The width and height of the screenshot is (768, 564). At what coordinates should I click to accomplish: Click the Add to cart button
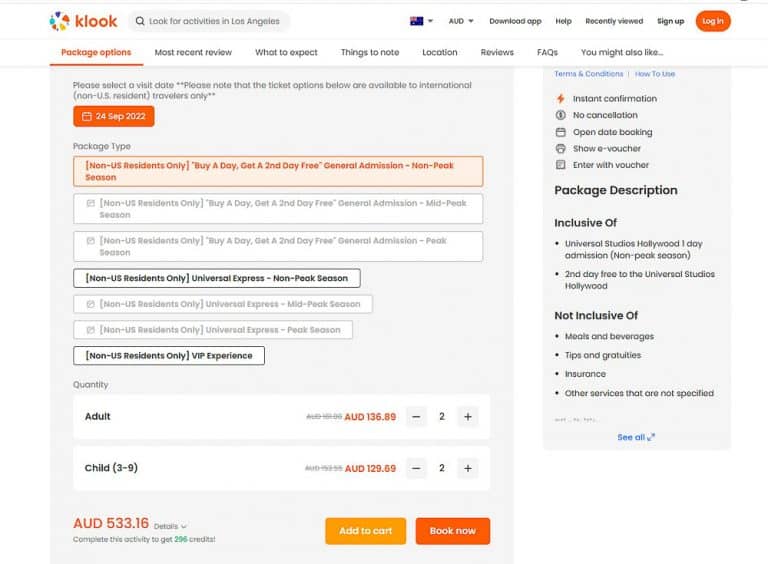(365, 531)
